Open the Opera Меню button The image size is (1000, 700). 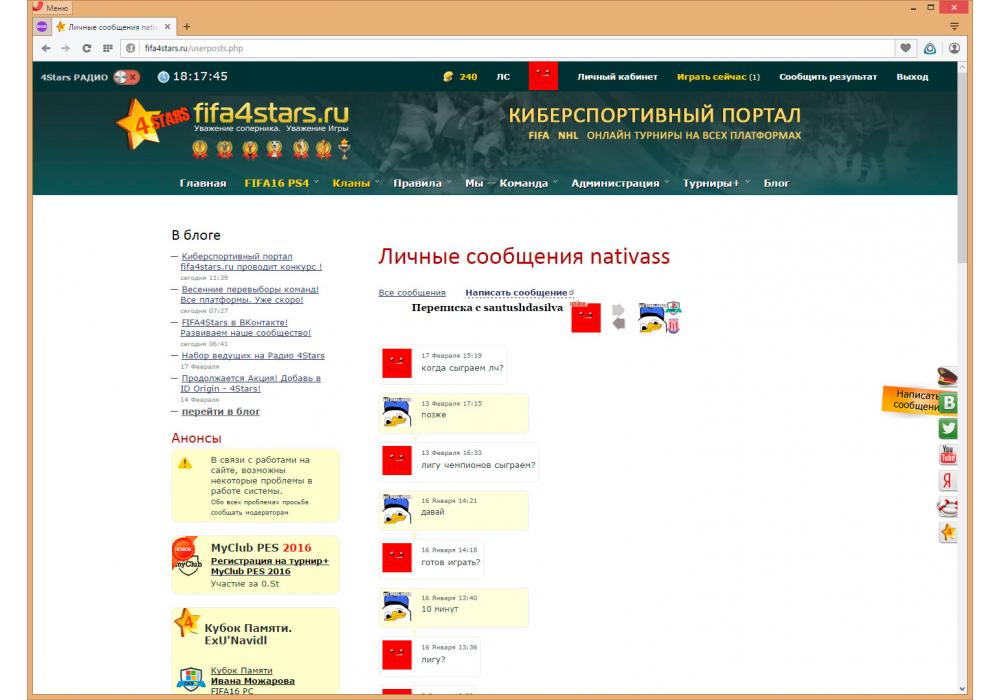[51, 8]
